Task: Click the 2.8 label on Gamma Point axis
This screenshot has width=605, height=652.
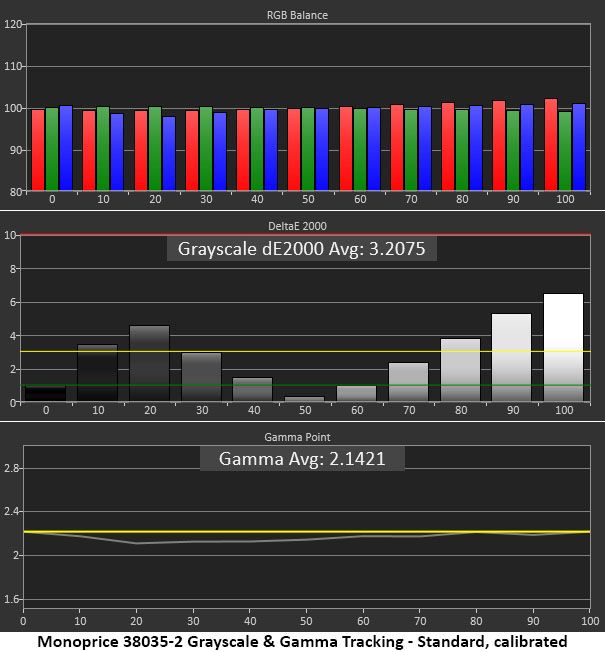Action: tap(11, 468)
